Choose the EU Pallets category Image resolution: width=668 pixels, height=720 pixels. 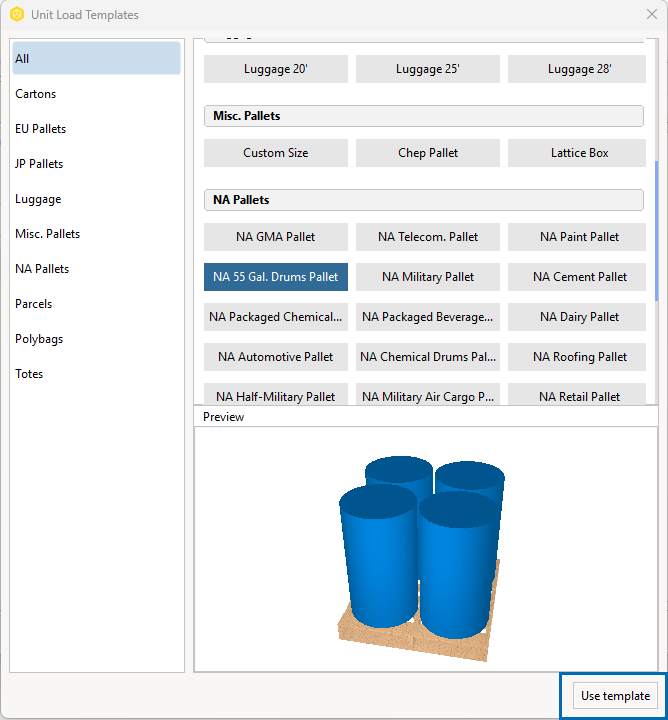click(96, 129)
